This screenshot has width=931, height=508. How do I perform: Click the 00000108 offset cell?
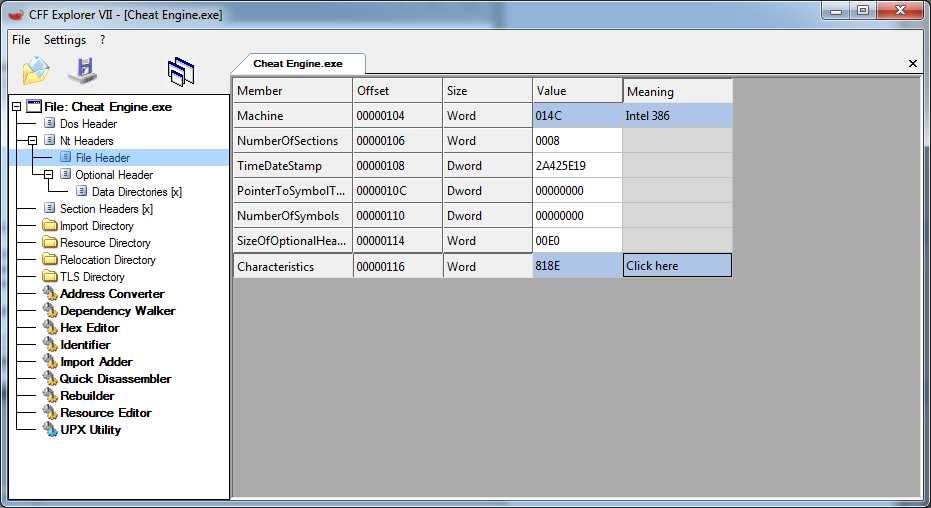(397, 166)
